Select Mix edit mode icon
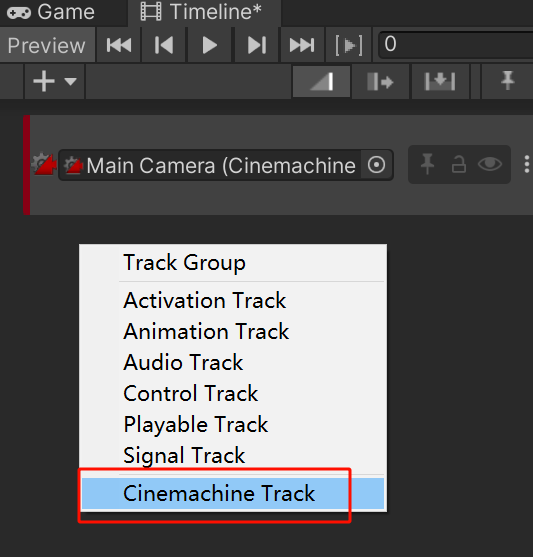This screenshot has width=533, height=557. 322,82
